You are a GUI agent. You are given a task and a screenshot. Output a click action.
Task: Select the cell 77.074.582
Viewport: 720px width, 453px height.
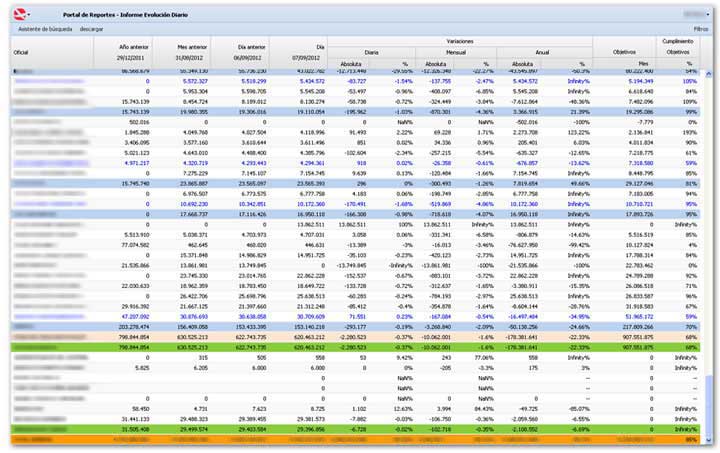tap(135, 245)
